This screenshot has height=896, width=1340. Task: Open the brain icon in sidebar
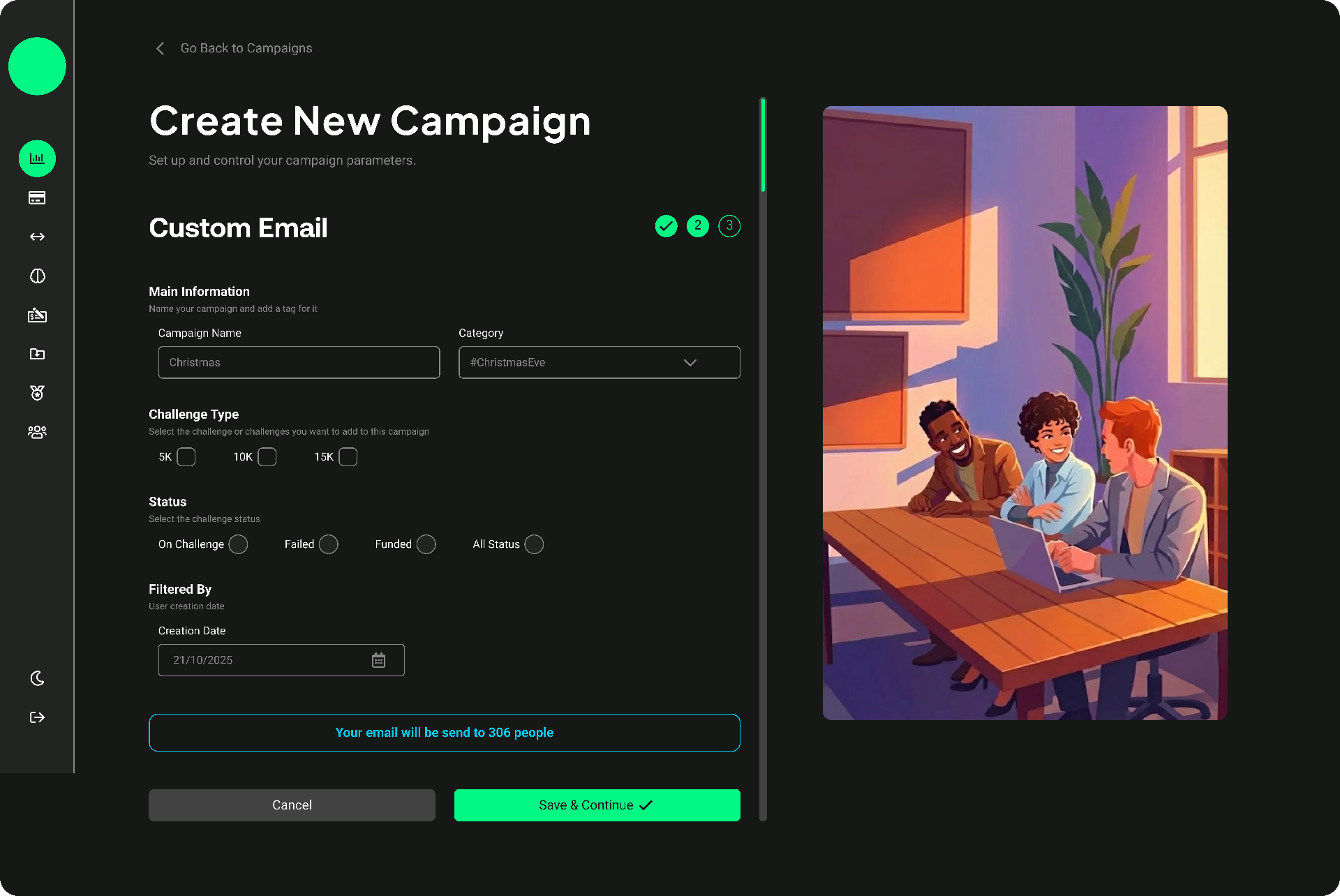pyautogui.click(x=37, y=276)
